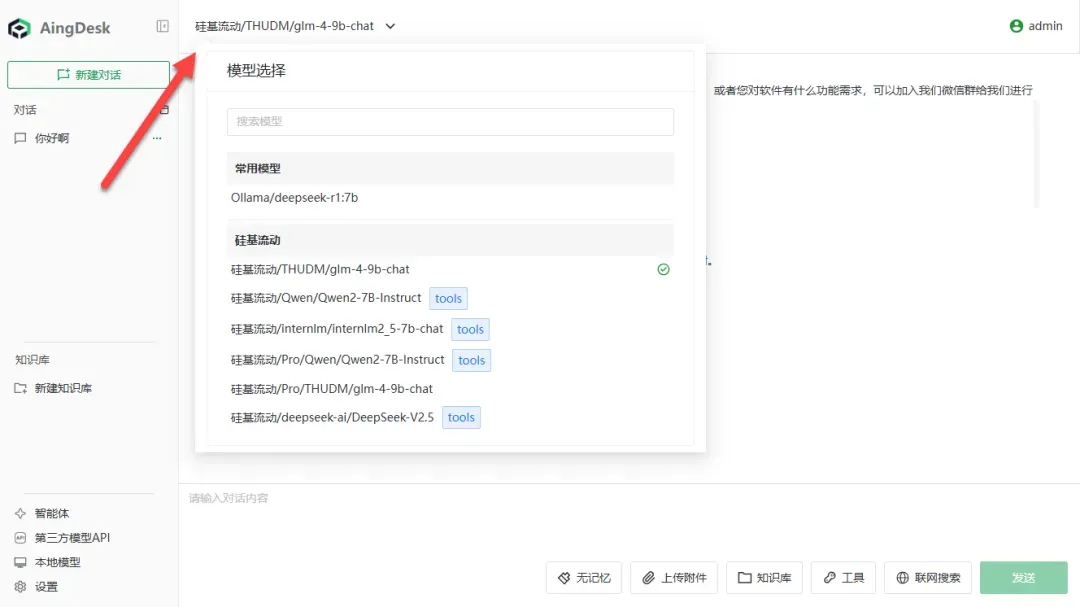Screen dimensions: 1080x607
Task: Click the folder icon next to 新建知识库
Action: tap(20, 388)
